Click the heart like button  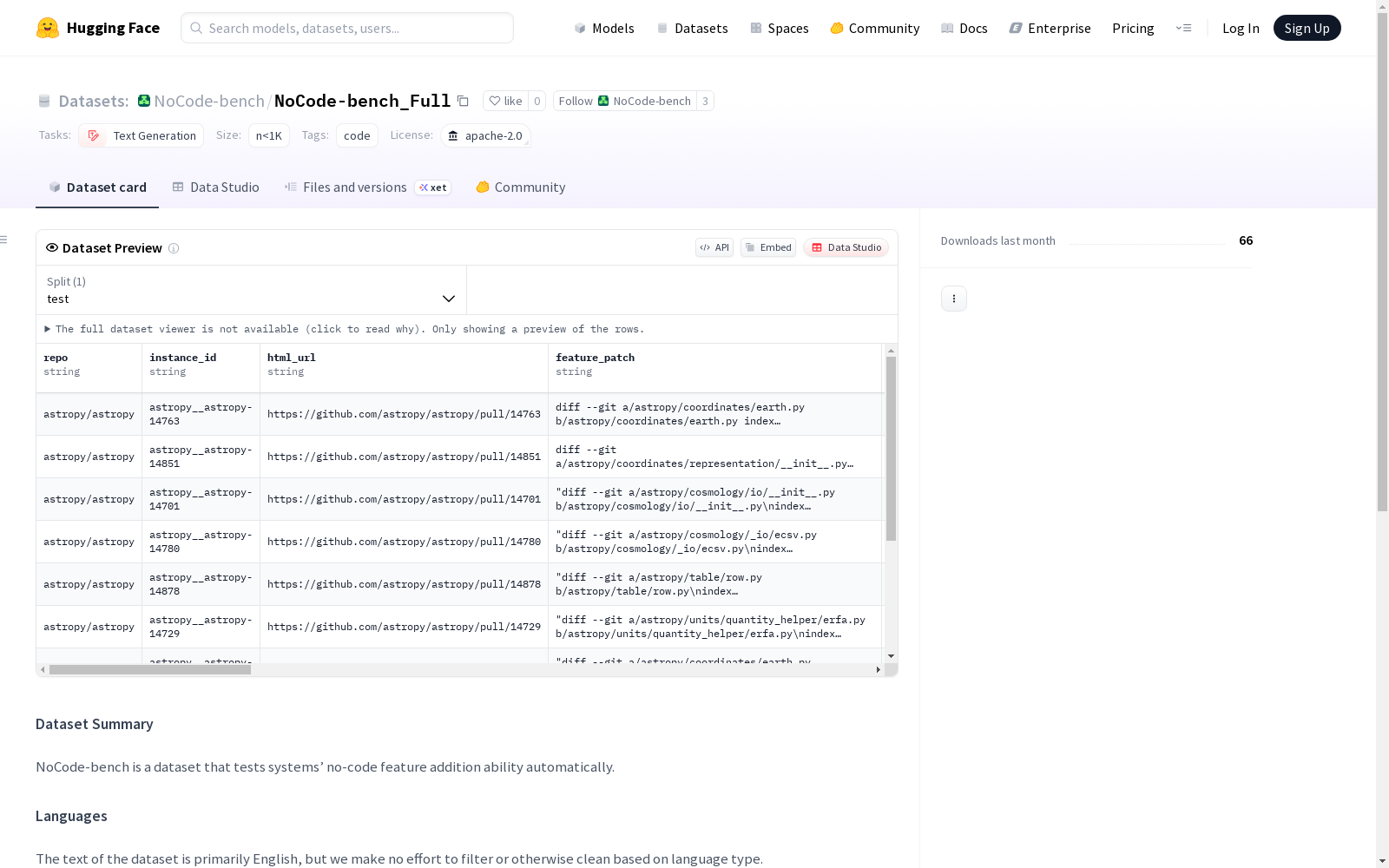[505, 101]
